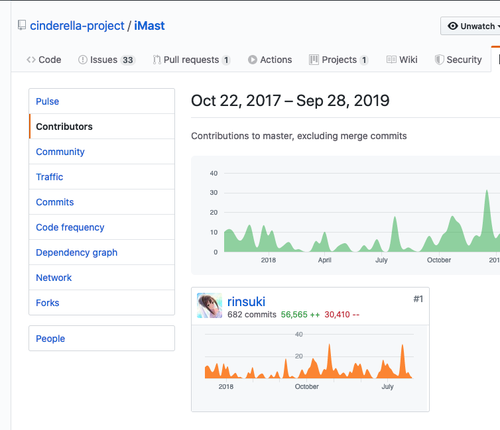500x430 pixels.
Task: Click the contributions description text
Action: (299, 136)
